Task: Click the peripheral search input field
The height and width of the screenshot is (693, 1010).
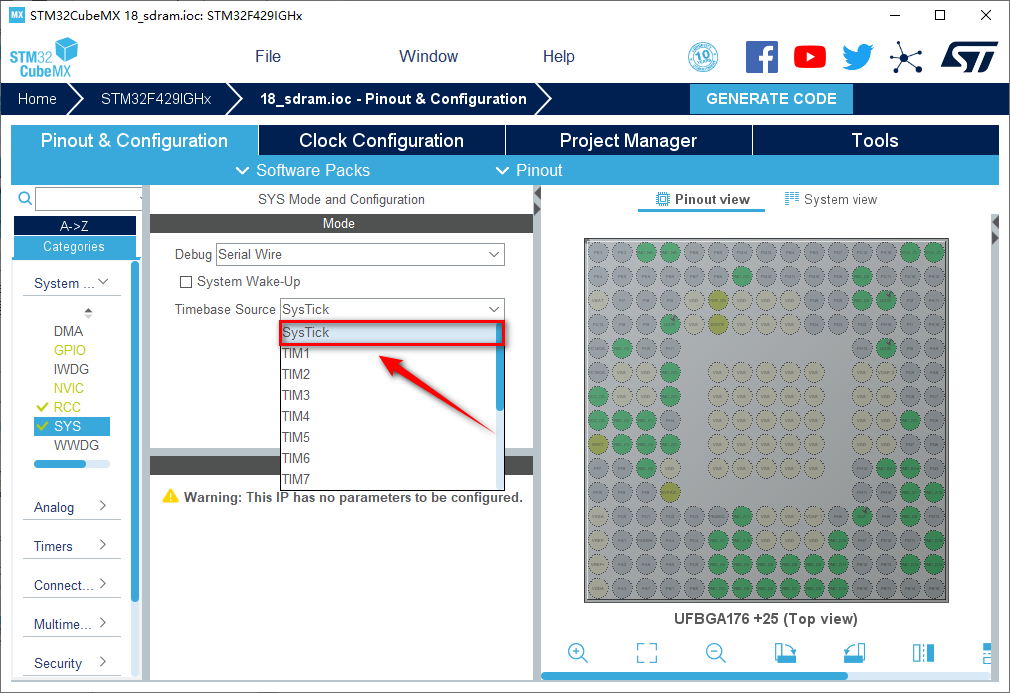Action: [x=87, y=199]
